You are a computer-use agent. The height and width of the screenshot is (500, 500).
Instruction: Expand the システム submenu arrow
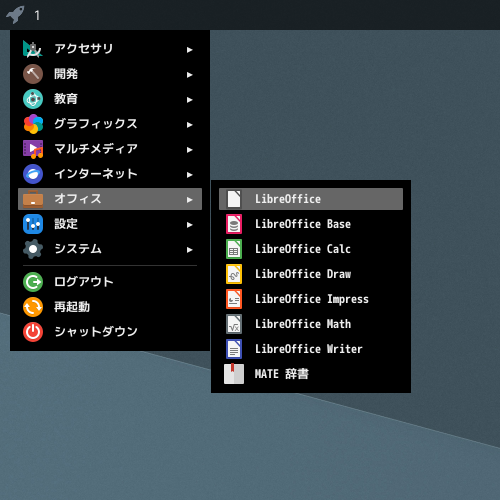click(x=190, y=250)
